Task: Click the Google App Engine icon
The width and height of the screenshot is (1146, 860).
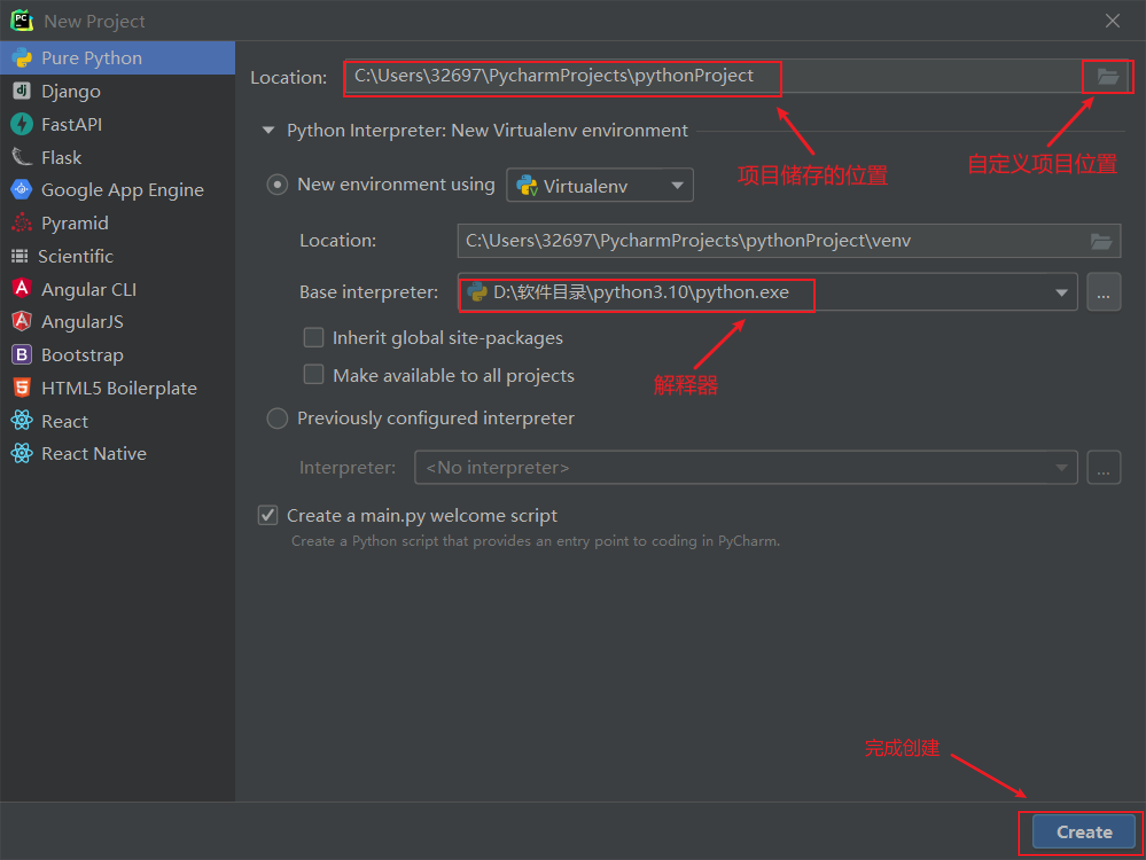Action: pyautogui.click(x=22, y=190)
